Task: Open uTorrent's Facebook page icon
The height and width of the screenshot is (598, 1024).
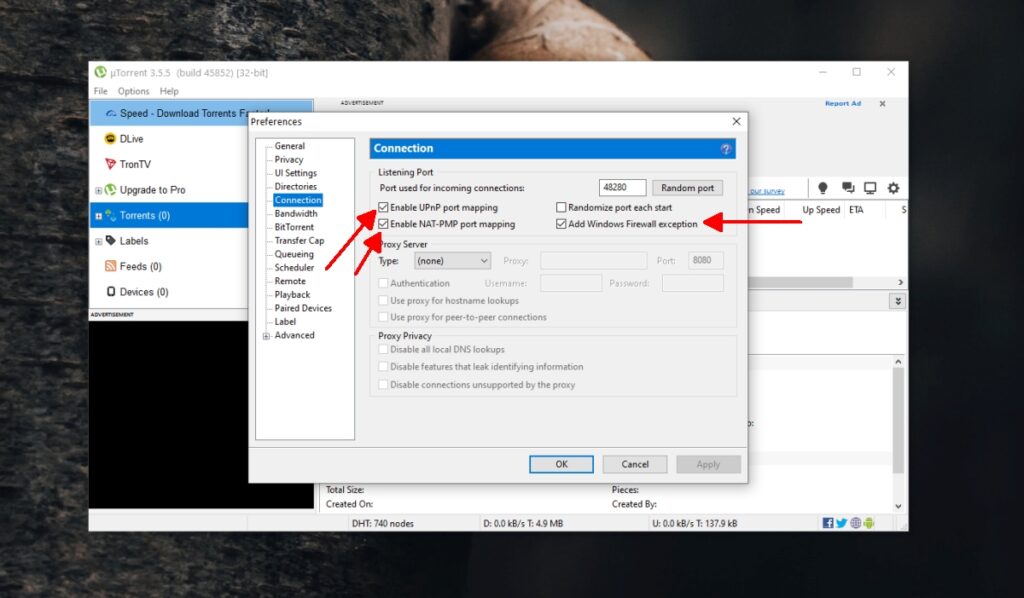Action: pyautogui.click(x=828, y=522)
